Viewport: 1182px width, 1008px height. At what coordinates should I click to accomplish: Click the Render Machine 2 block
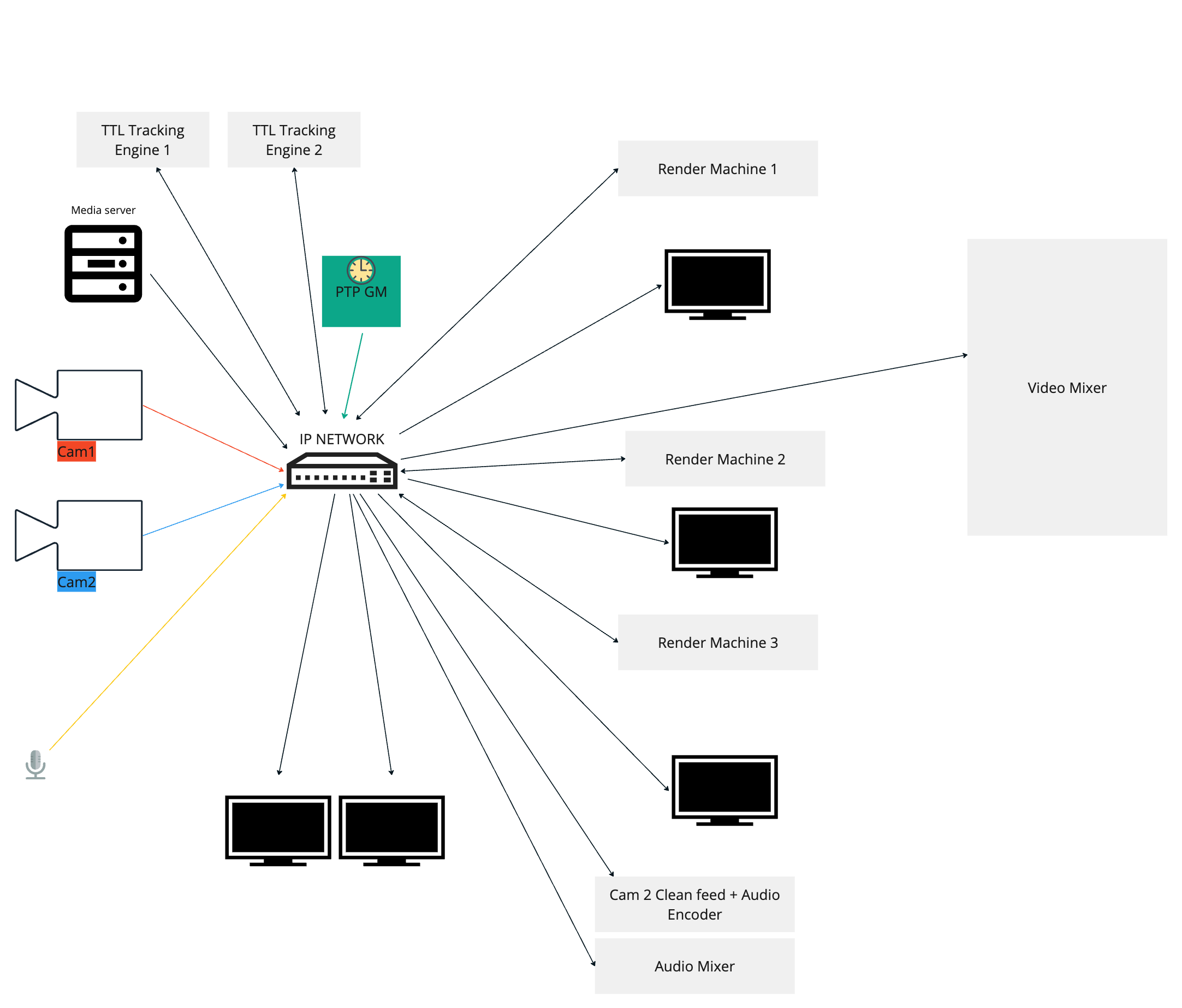(724, 458)
